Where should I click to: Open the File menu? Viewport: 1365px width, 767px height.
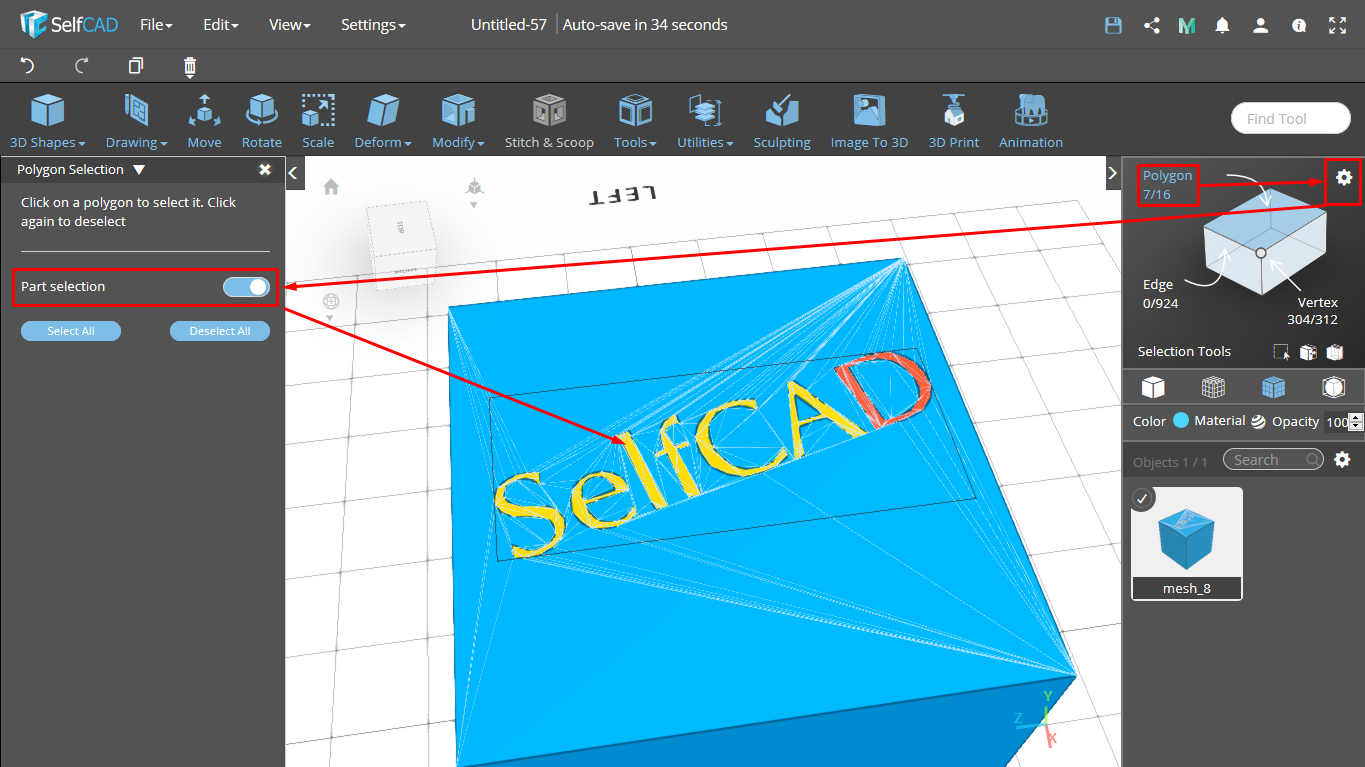coord(156,24)
